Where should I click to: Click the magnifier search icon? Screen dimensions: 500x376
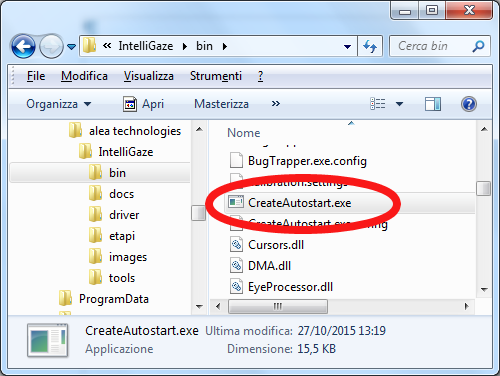pos(478,46)
